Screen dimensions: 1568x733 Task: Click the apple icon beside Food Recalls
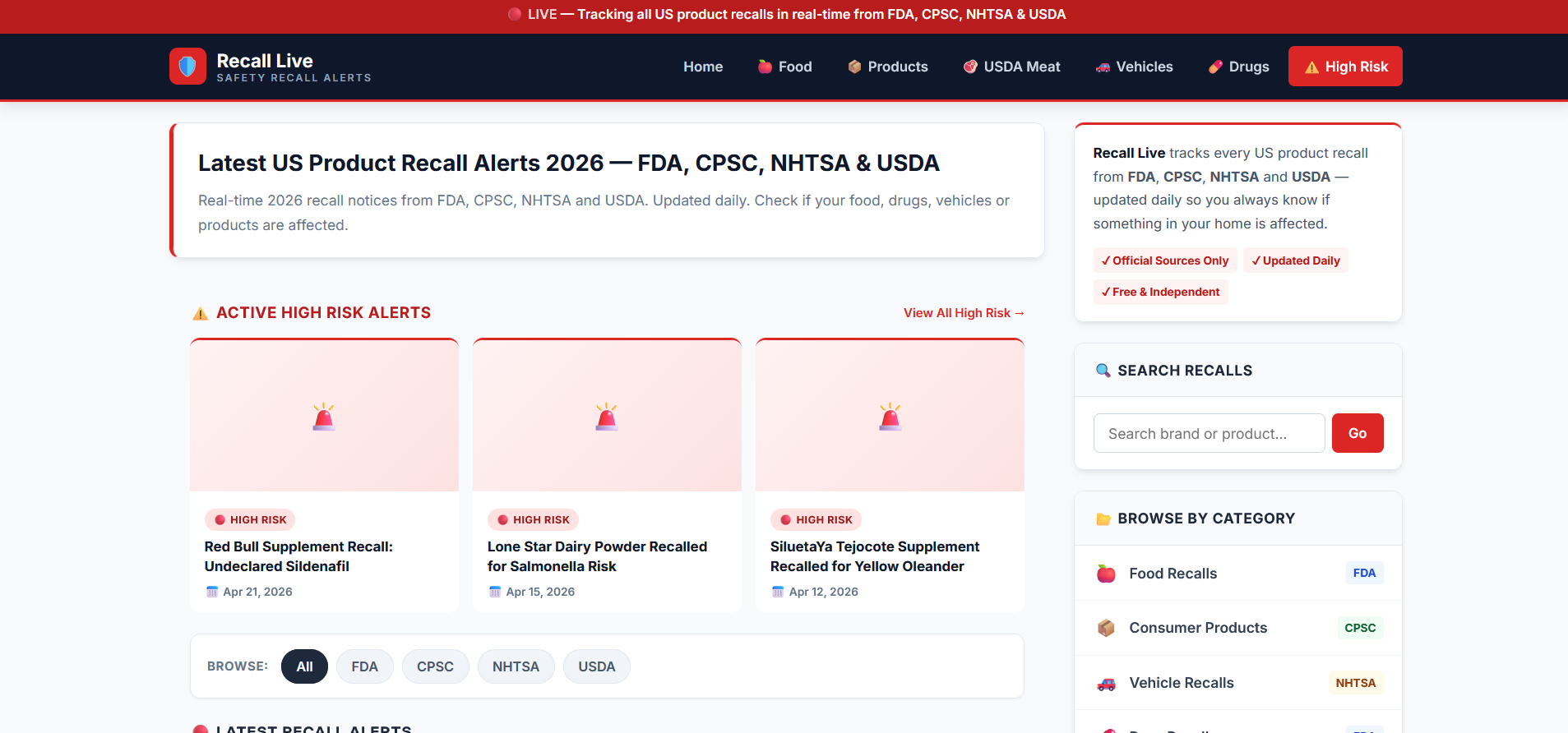pyautogui.click(x=1106, y=574)
